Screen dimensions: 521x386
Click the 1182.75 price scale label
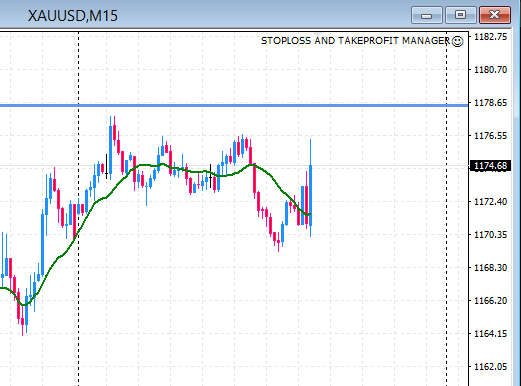click(490, 37)
